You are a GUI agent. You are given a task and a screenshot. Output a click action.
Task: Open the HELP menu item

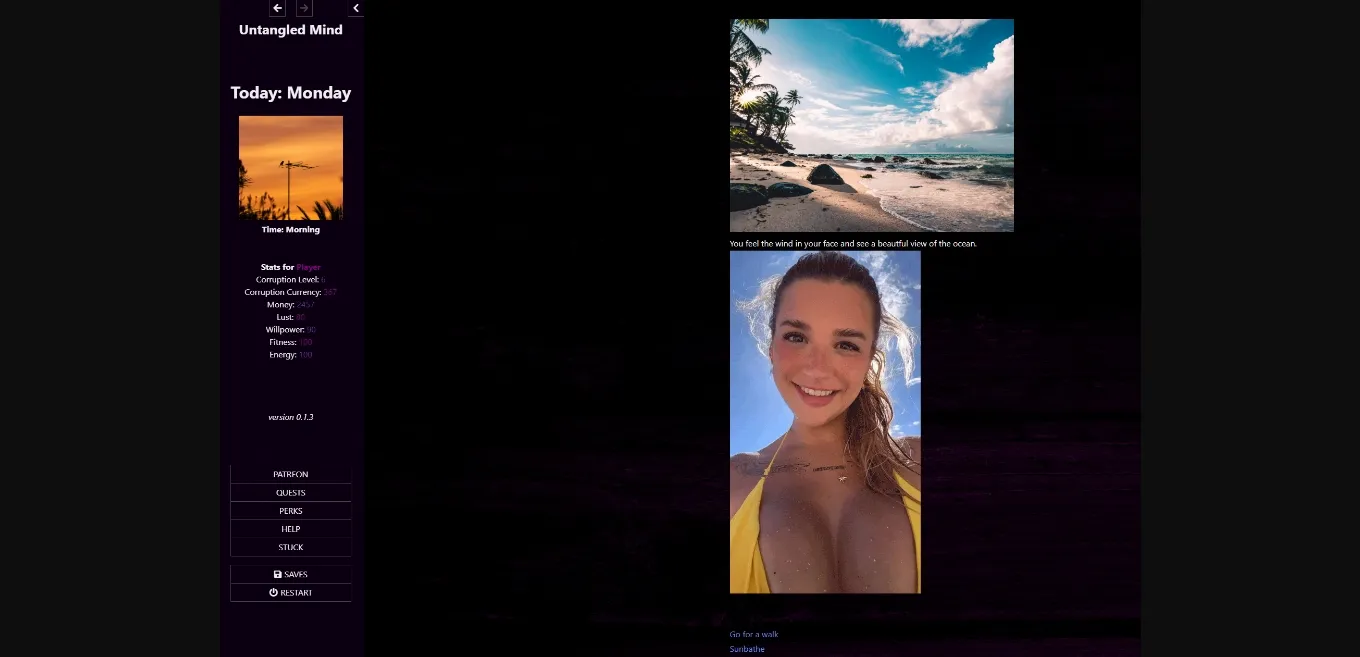pyautogui.click(x=290, y=529)
